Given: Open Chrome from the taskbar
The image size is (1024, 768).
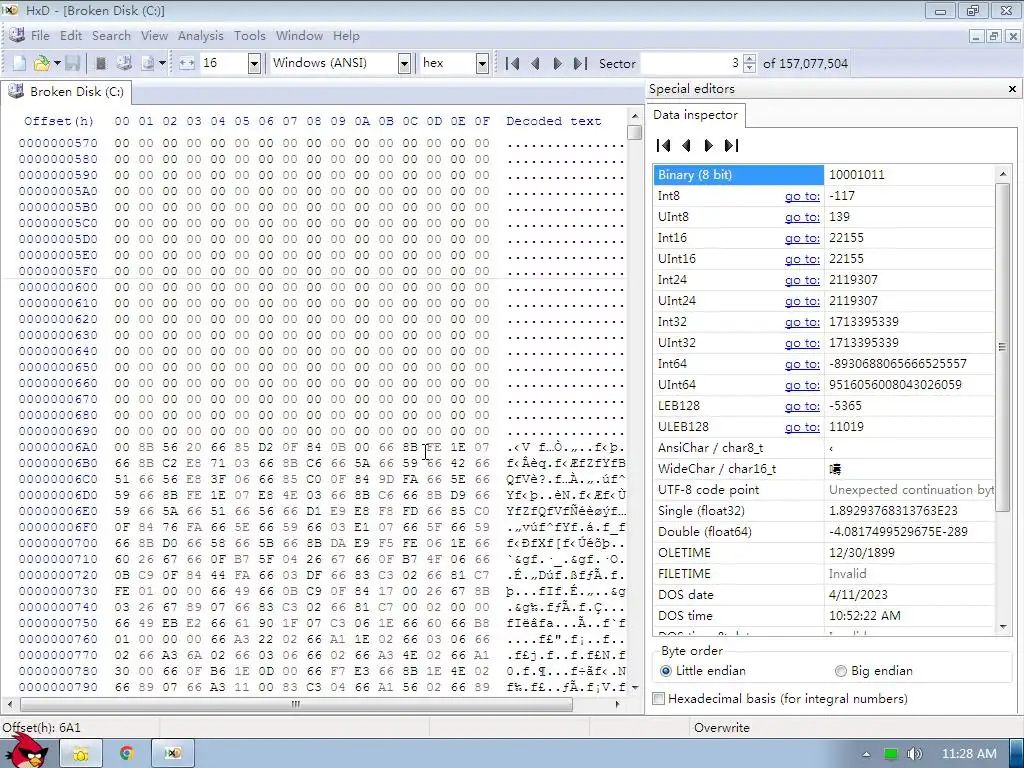Looking at the screenshot, I should [127, 754].
